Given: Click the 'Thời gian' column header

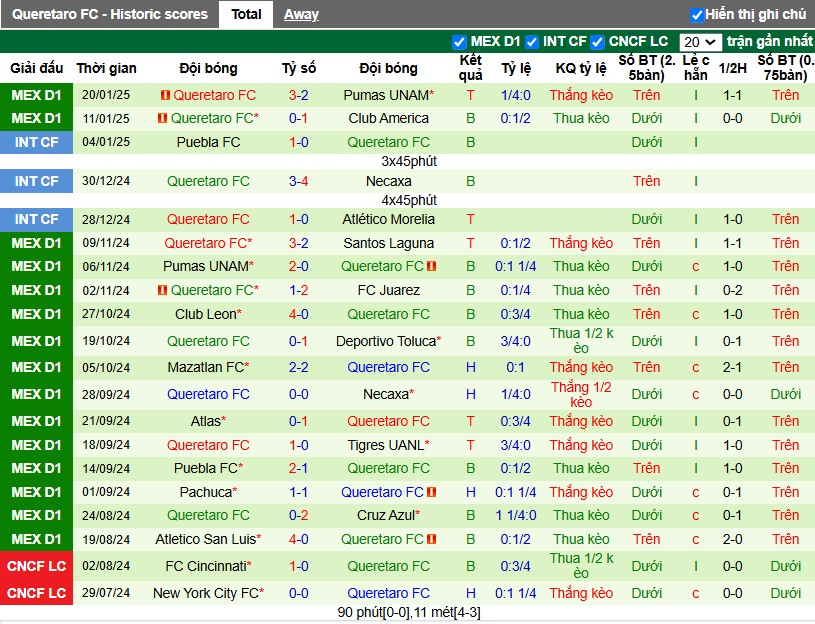Looking at the screenshot, I should click(x=106, y=68).
